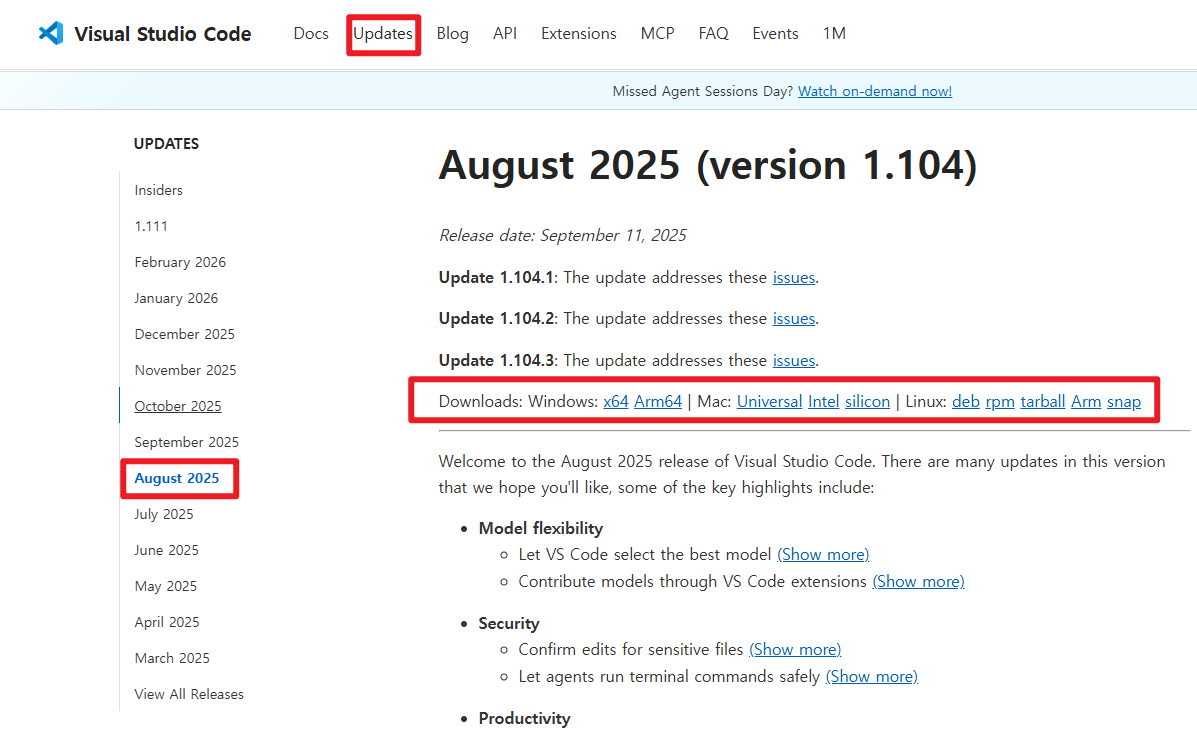Screen dimensions: 1197x734
Task: Select September 2025 release notes
Action: click(186, 442)
